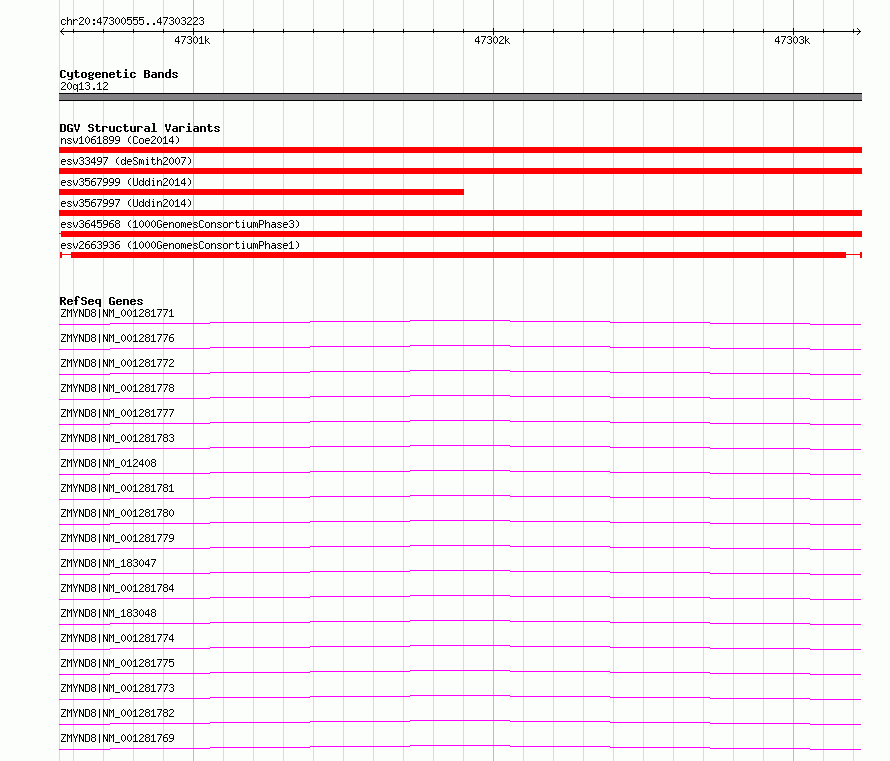The image size is (890, 761).
Task: Click the 47302k ruler tick label
Action: point(492,40)
